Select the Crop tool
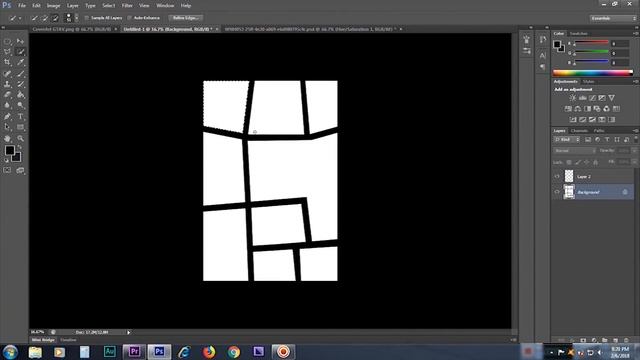640x360 pixels. point(7,62)
